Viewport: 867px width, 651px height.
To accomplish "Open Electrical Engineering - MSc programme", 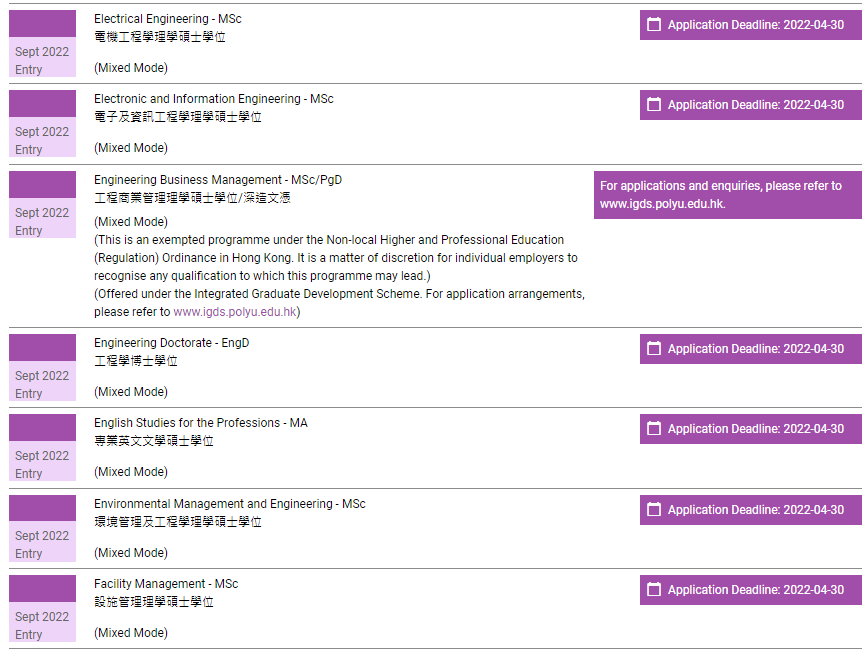I will point(167,19).
